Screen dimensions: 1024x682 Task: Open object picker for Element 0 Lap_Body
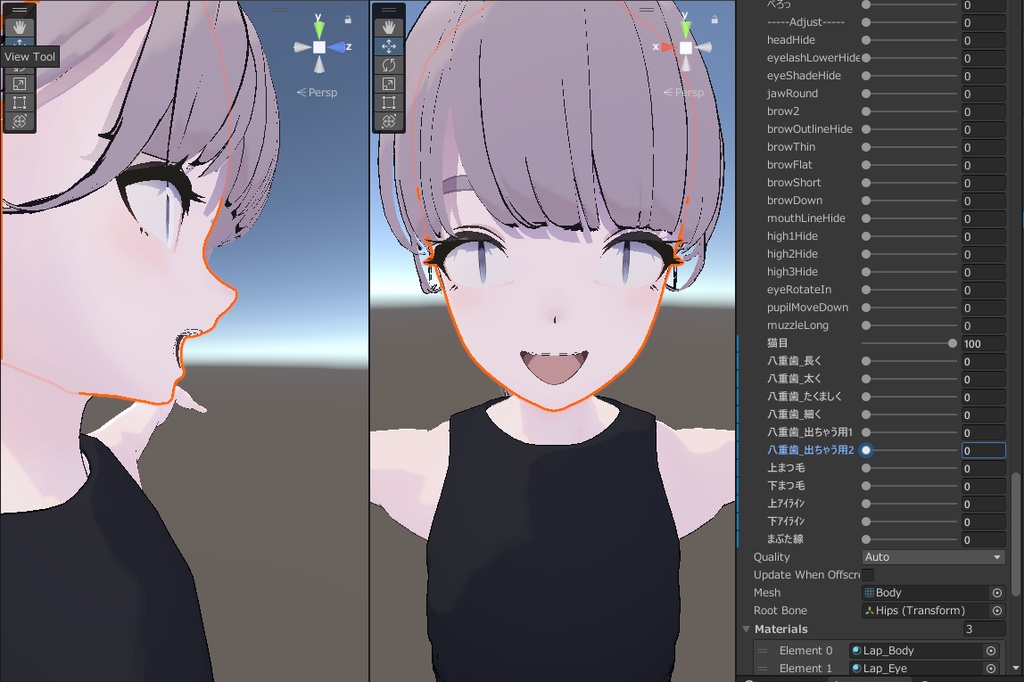pos(991,651)
